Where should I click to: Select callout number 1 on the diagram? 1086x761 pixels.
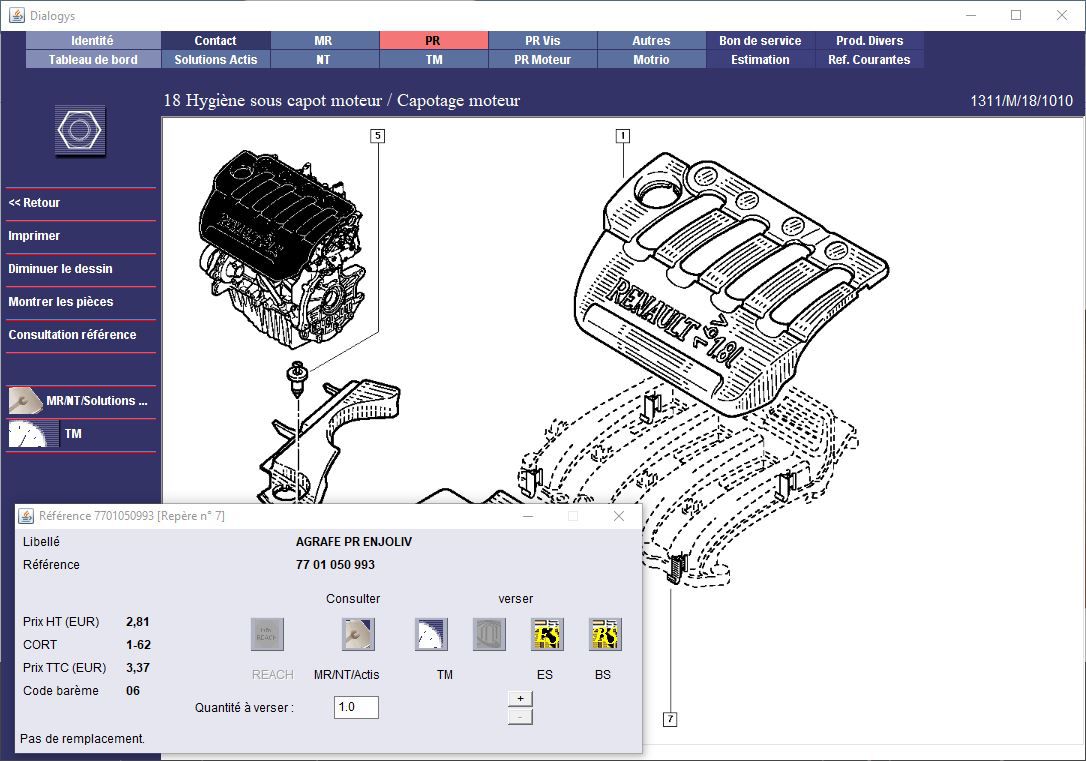tap(623, 136)
